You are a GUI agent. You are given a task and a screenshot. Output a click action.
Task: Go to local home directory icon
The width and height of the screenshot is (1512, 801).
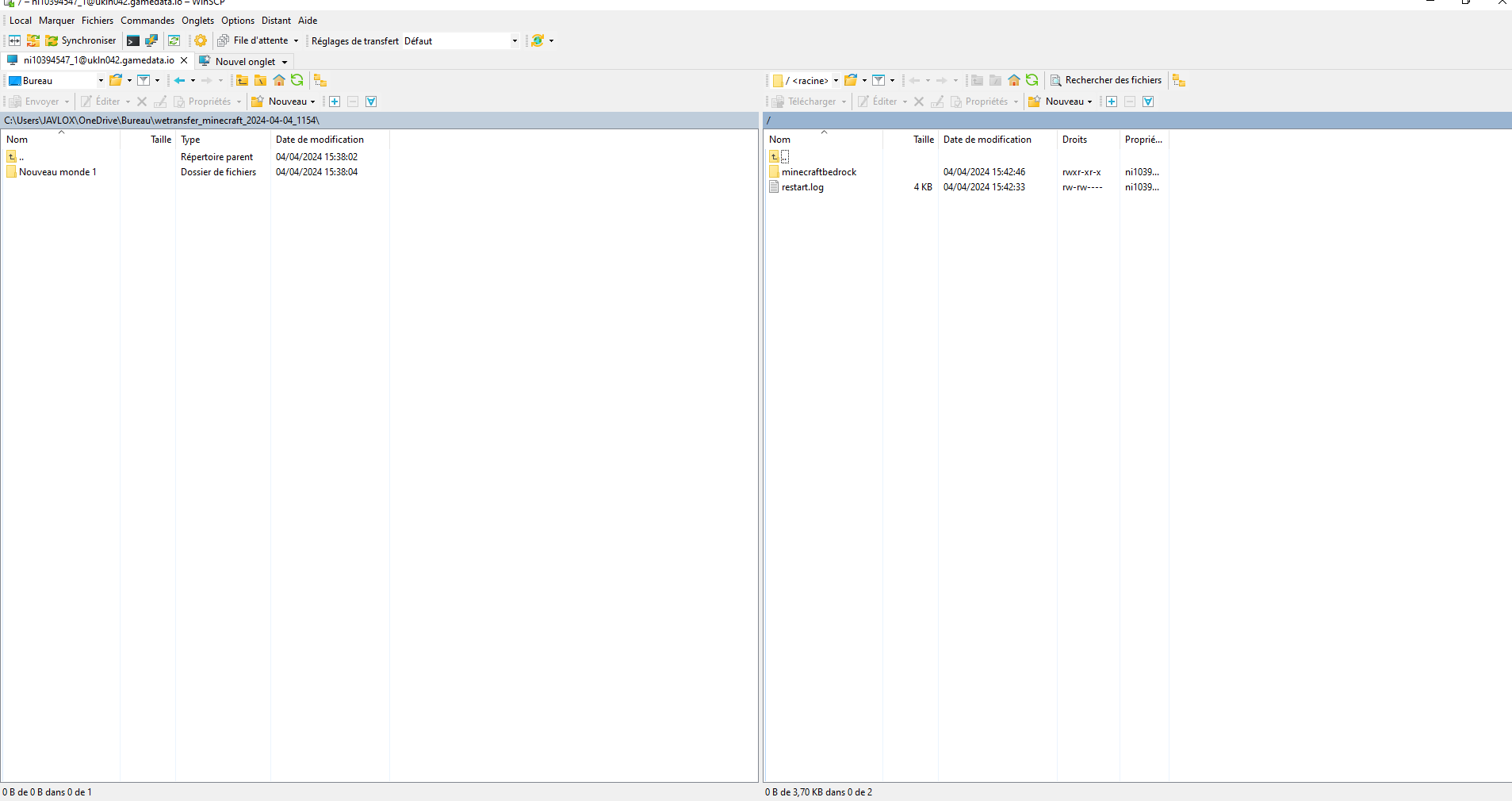pos(278,80)
